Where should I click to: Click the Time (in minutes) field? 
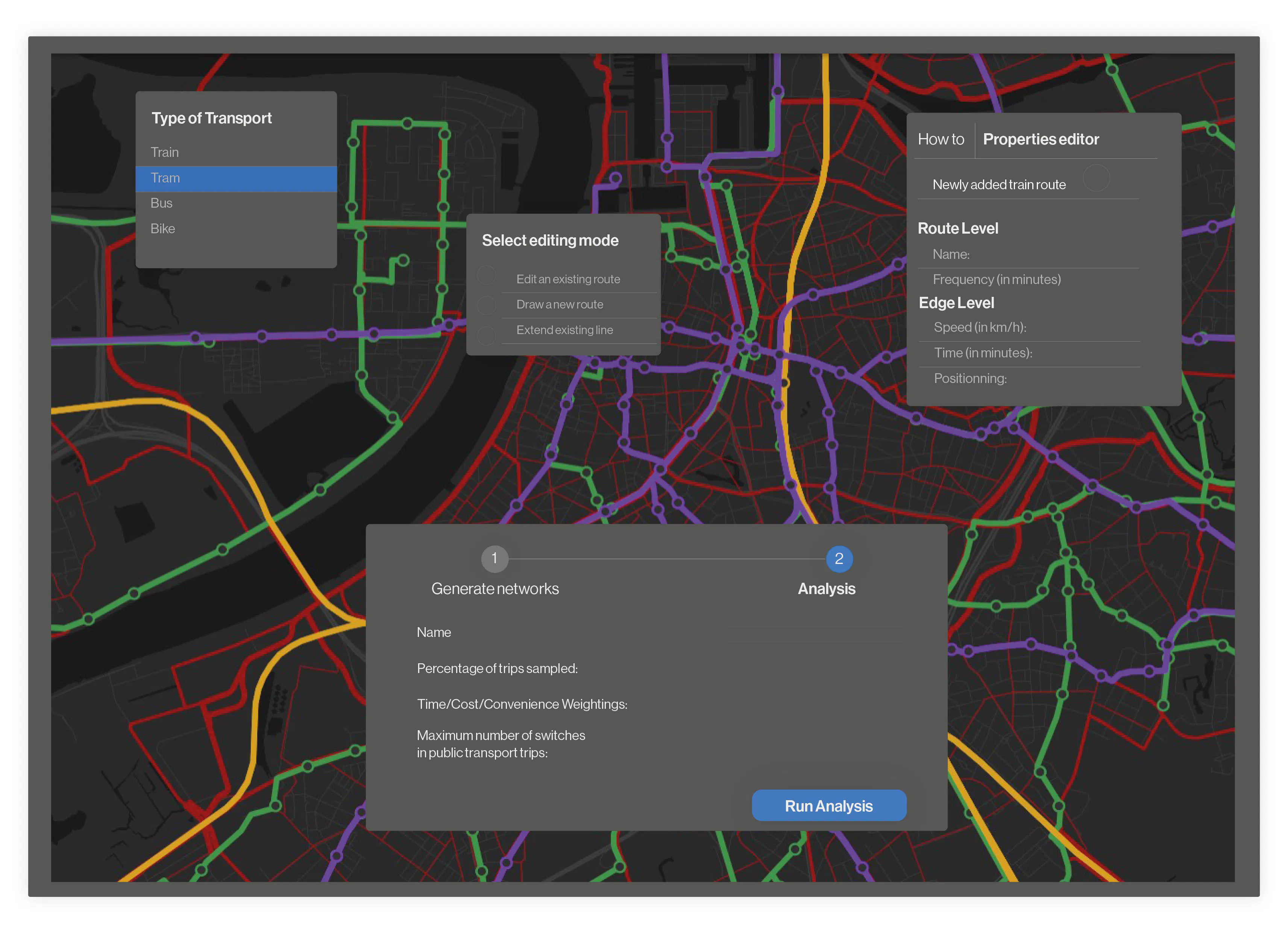[1029, 353]
